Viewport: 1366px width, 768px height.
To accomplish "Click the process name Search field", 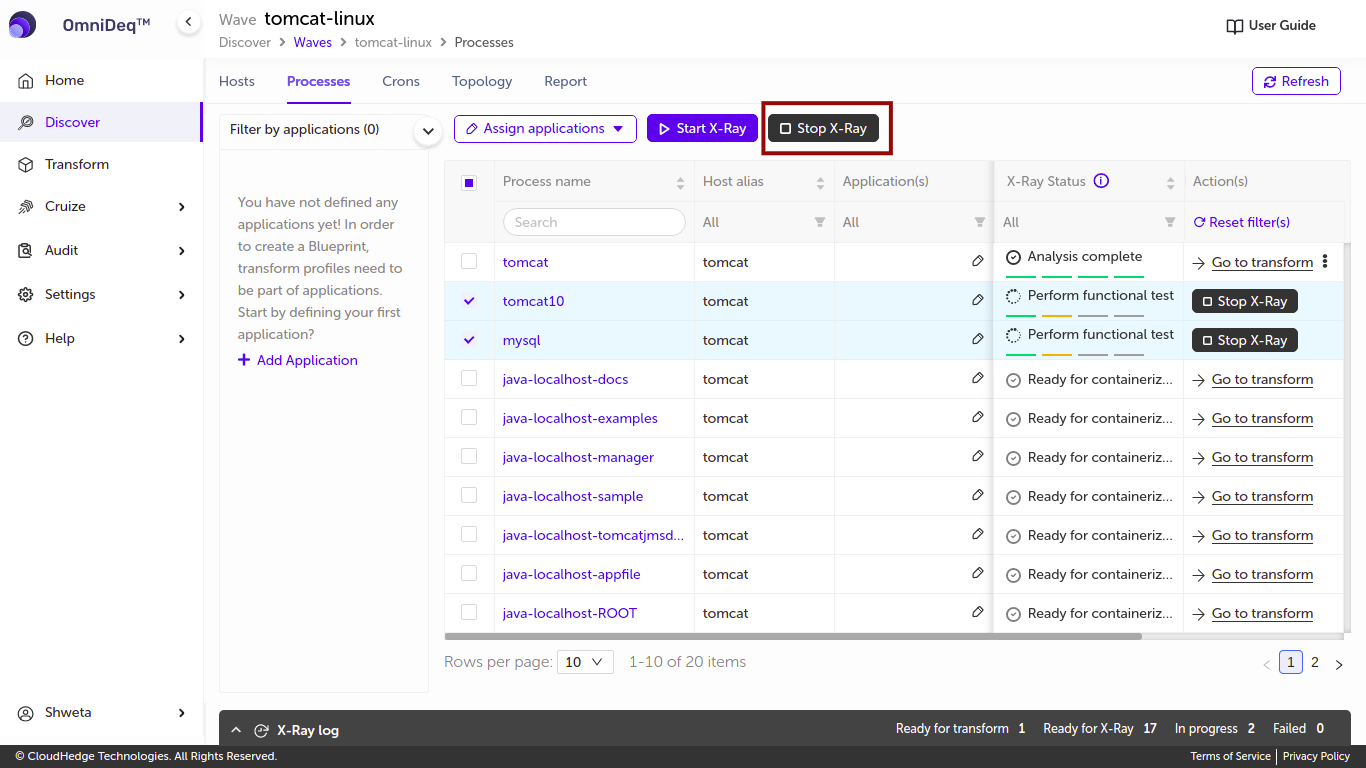I will pyautogui.click(x=594, y=222).
